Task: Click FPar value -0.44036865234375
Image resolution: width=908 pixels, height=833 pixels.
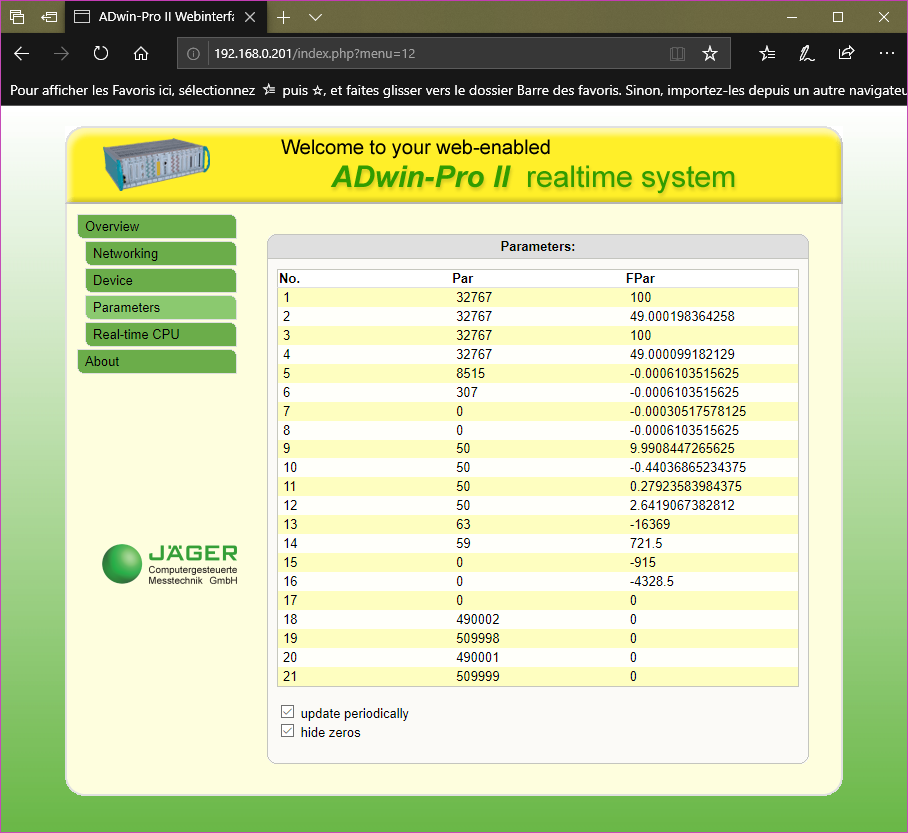Action: pos(688,467)
